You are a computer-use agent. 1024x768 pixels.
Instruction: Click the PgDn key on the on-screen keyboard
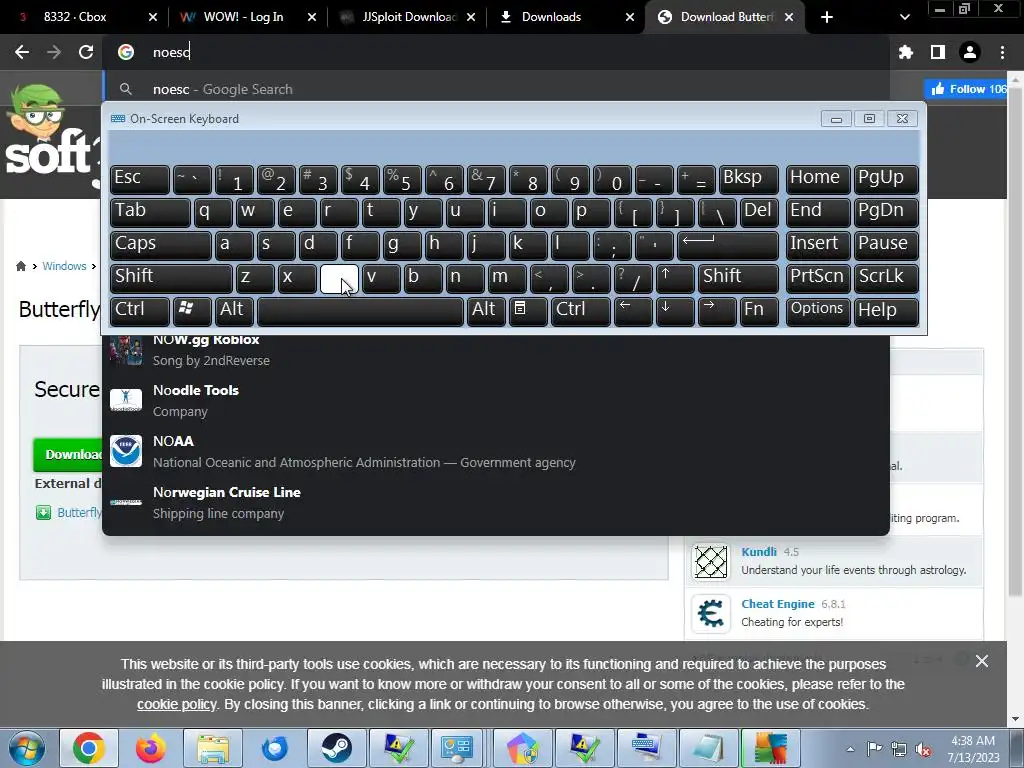pyautogui.click(x=886, y=212)
